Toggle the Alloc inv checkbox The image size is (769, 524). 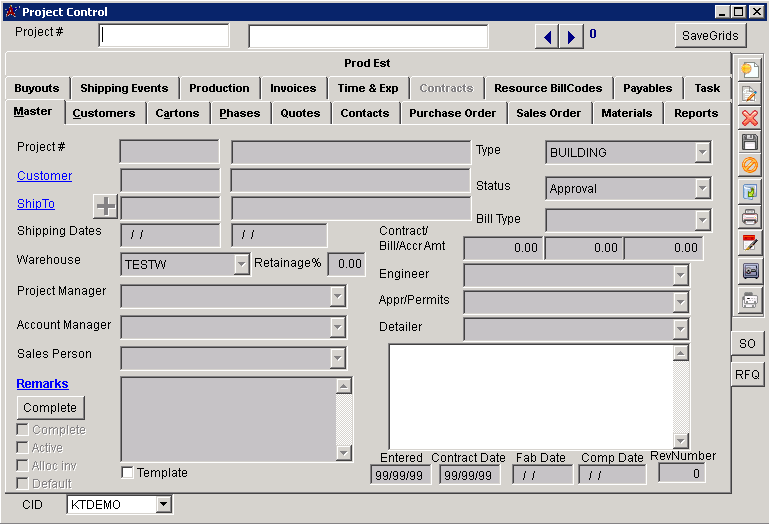23,466
